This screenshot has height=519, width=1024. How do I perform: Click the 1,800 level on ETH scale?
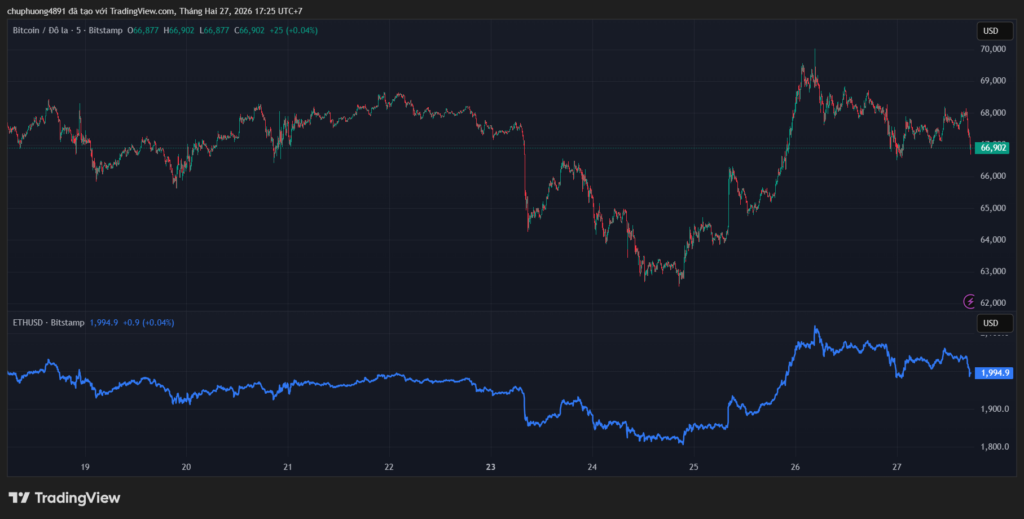(x=991, y=447)
